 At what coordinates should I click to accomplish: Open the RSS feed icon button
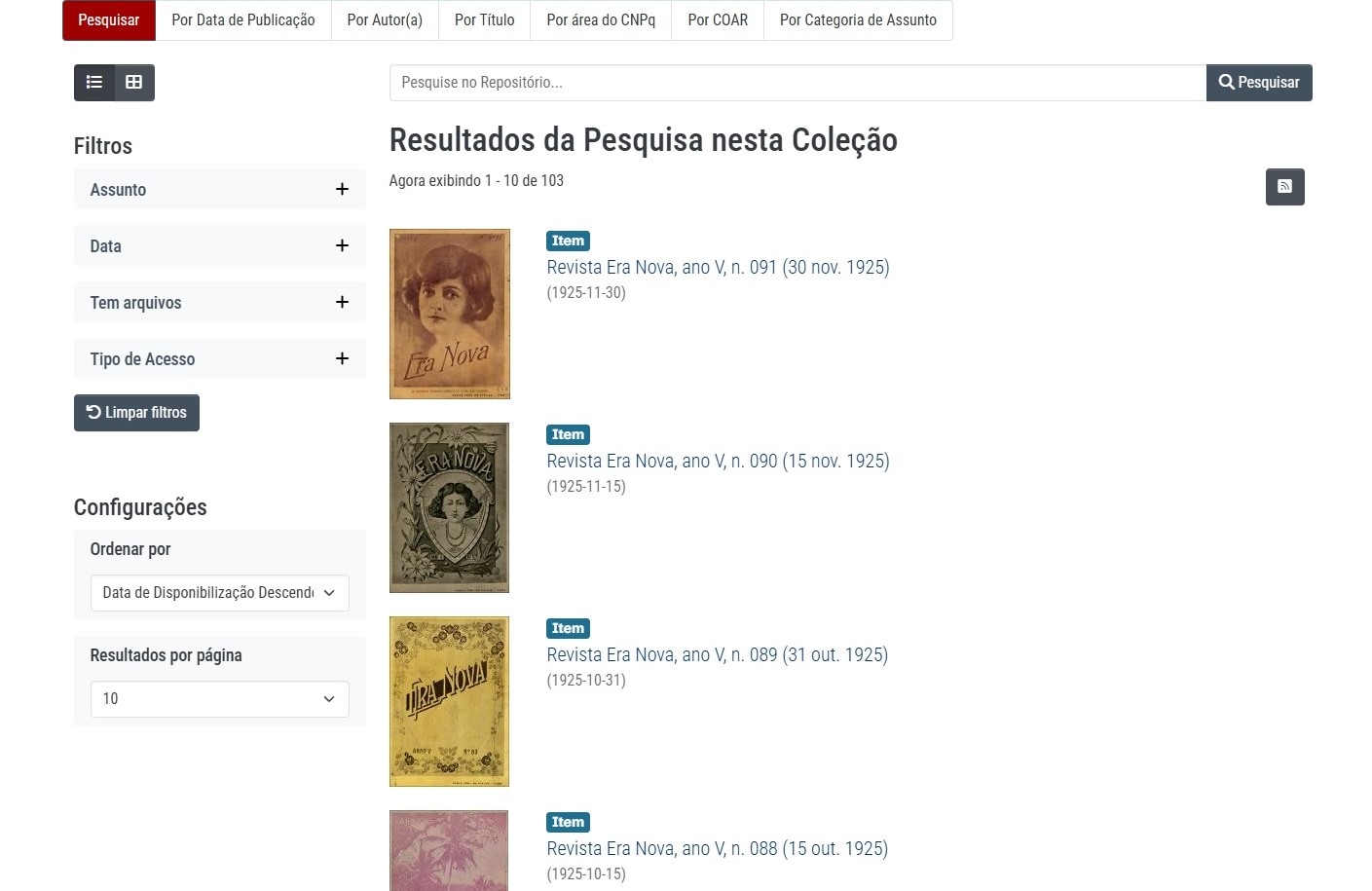click(x=1284, y=187)
